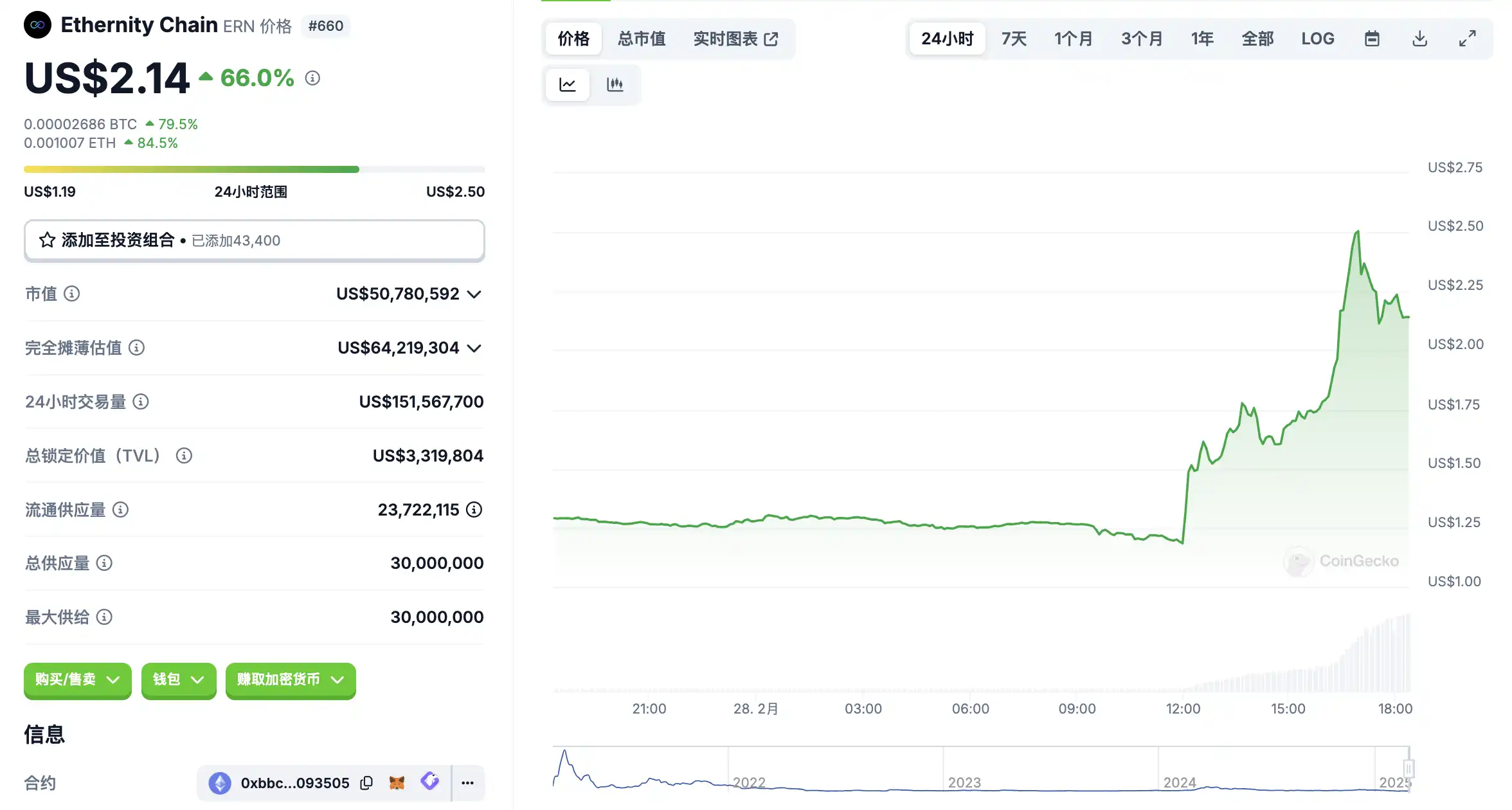Click 添加至投资组合 button
Screen dimensions: 1512x810
[255, 240]
